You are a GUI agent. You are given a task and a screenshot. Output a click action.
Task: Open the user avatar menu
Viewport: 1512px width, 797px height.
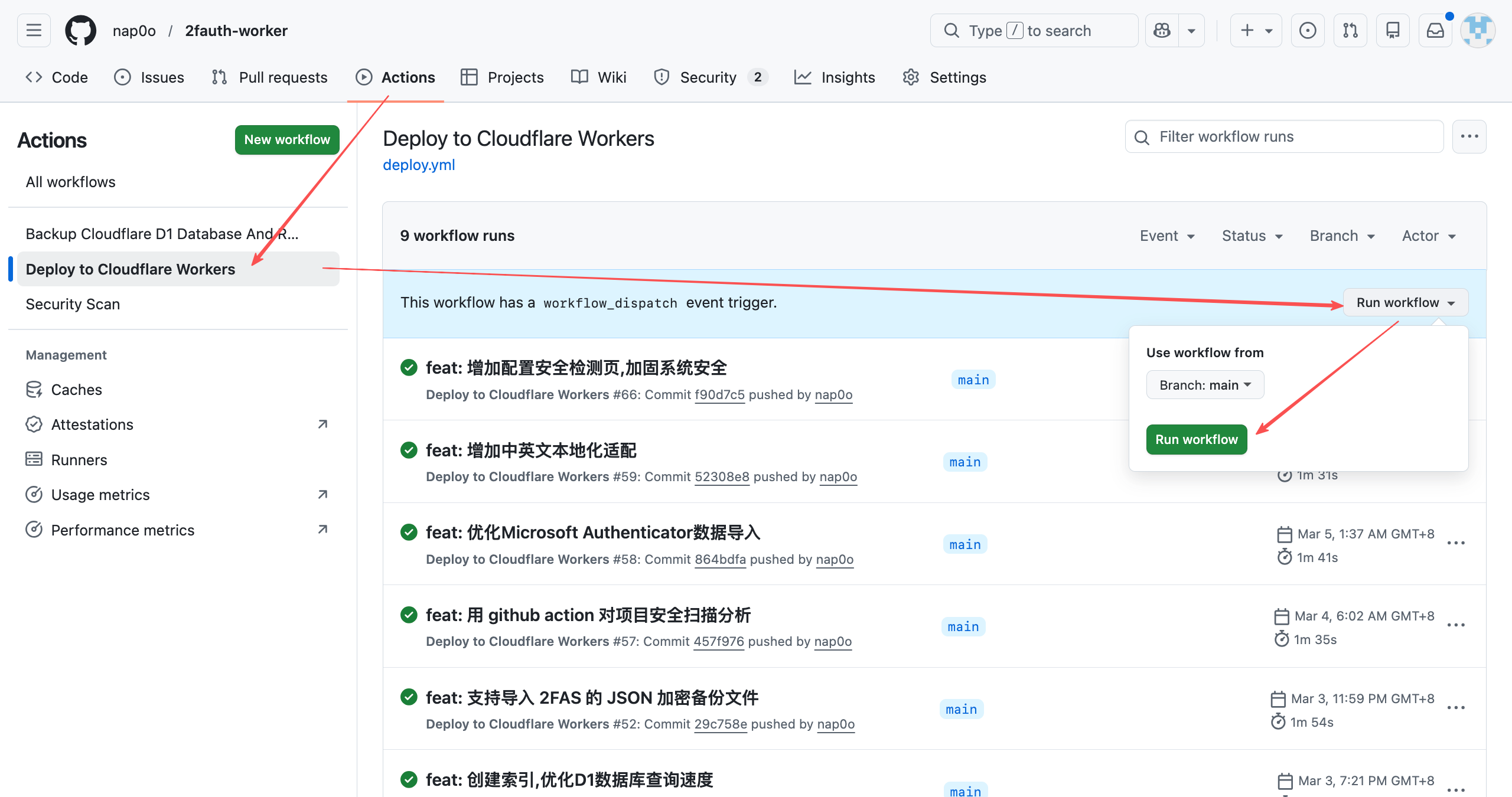1478,31
